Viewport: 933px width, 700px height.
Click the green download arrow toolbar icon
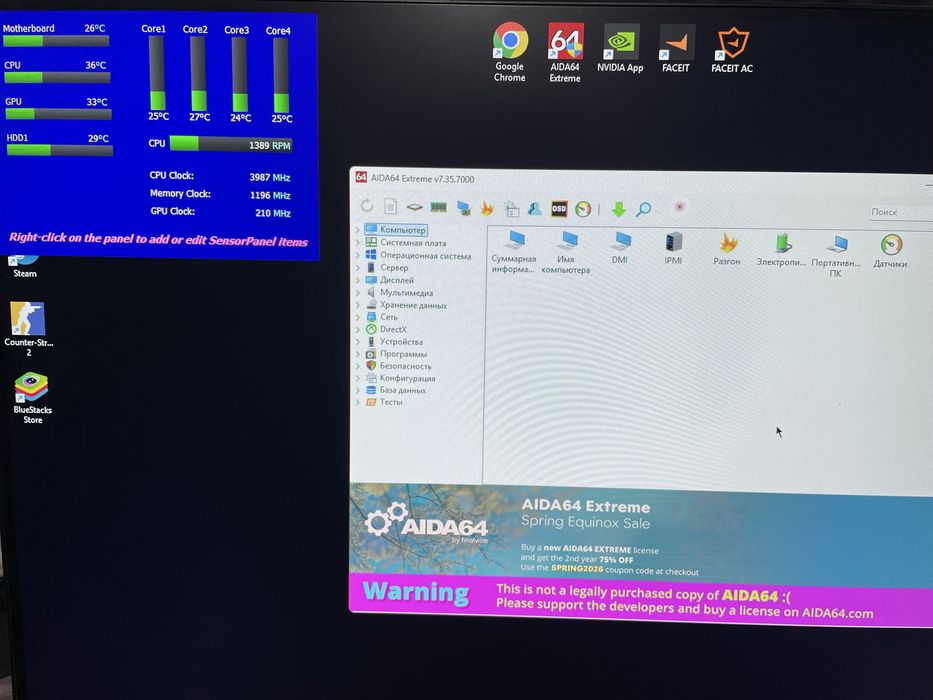point(619,210)
